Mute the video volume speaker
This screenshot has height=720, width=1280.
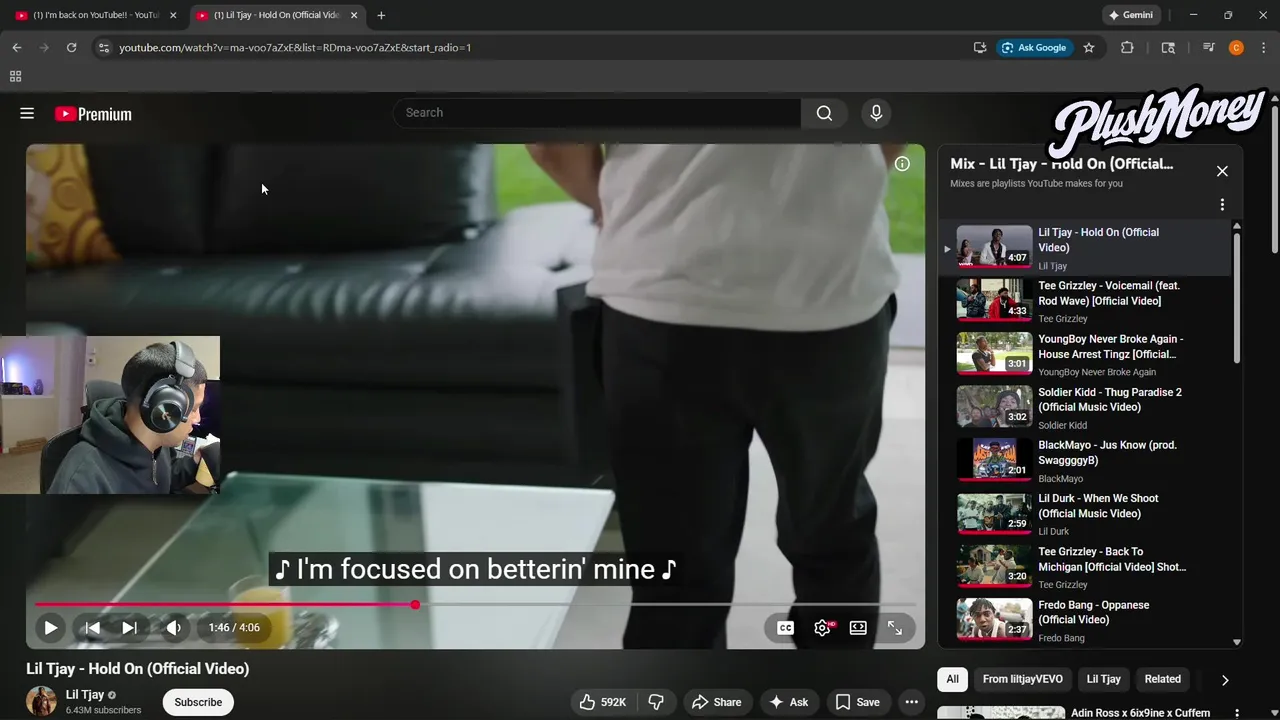click(x=174, y=628)
